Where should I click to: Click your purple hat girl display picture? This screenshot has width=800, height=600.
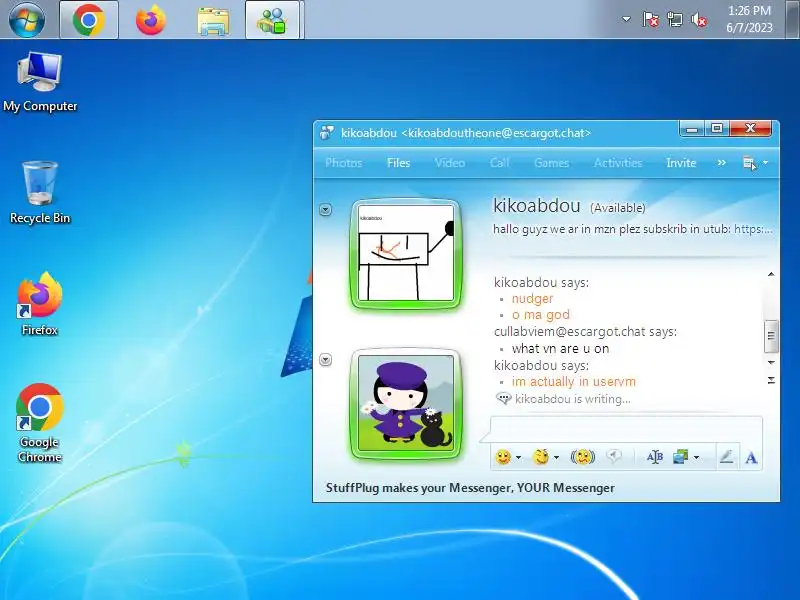[406, 404]
